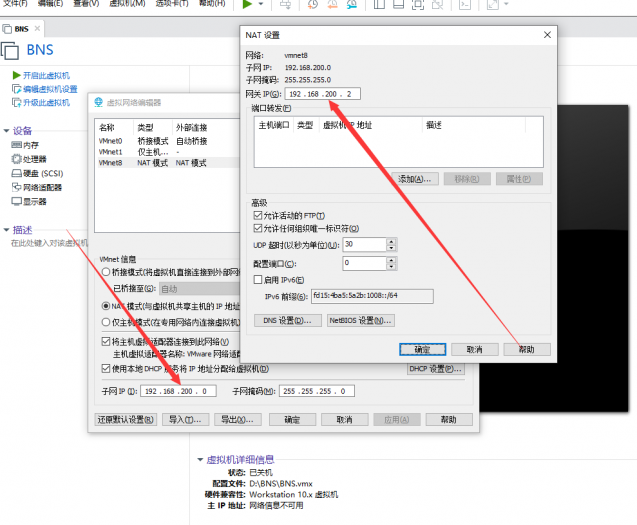
Task: Enable the 启用 IPv6 checkbox
Action: 258,280
